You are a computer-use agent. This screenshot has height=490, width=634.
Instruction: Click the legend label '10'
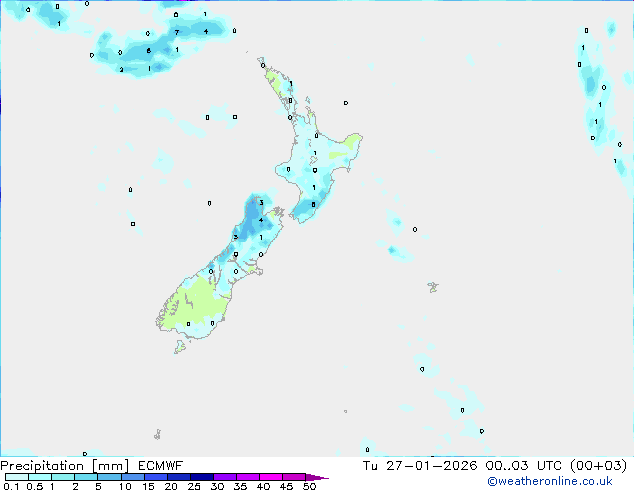coord(125,486)
